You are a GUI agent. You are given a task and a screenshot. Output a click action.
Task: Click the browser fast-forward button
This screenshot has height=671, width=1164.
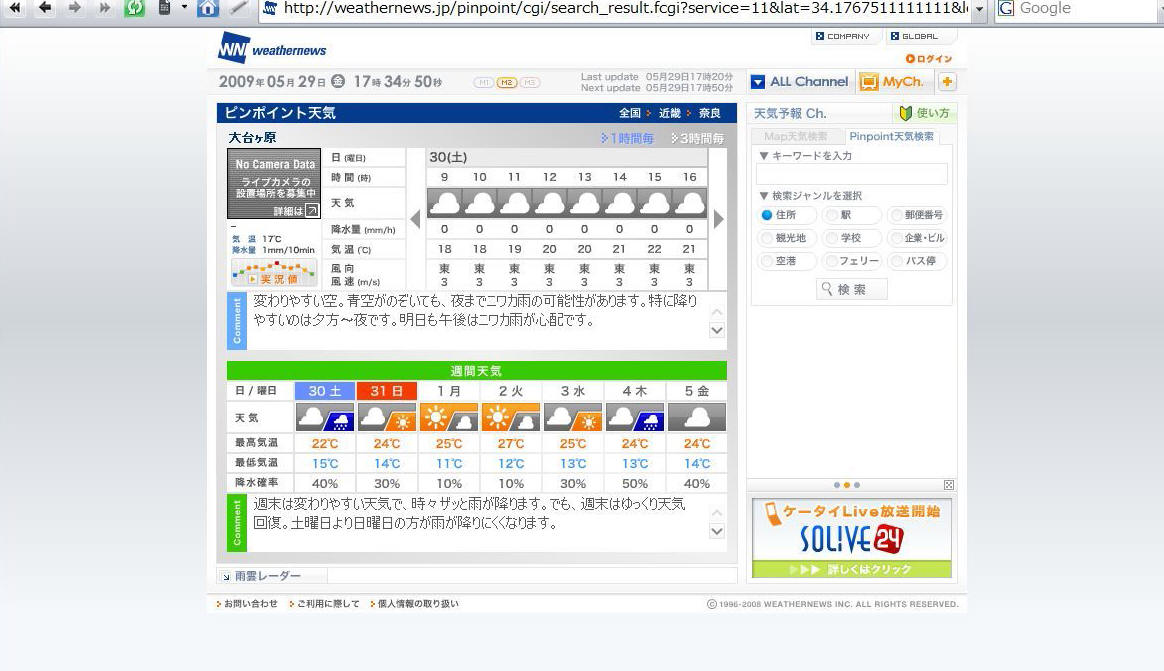click(104, 8)
